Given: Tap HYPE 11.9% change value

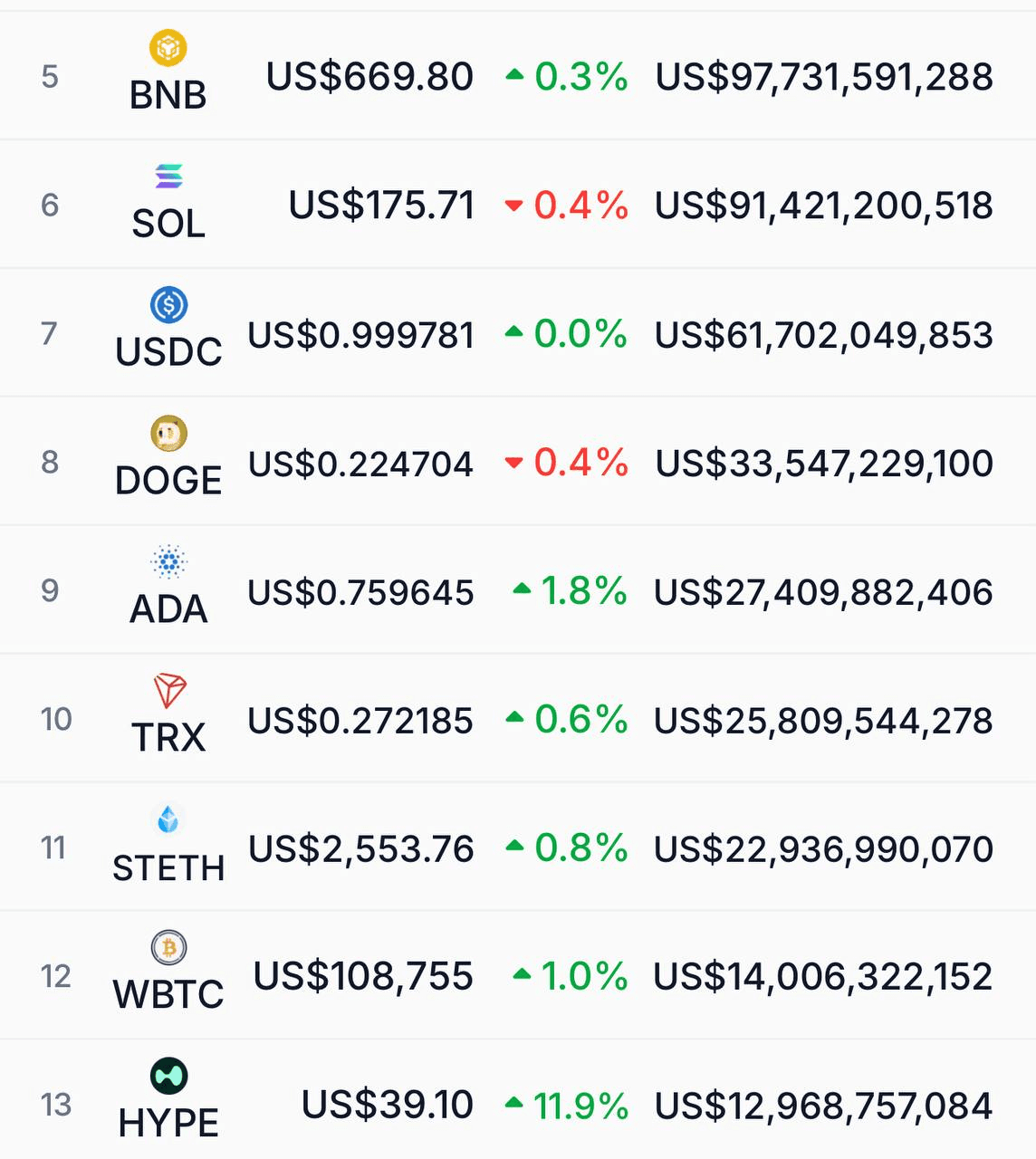Looking at the screenshot, I should 580,1106.
